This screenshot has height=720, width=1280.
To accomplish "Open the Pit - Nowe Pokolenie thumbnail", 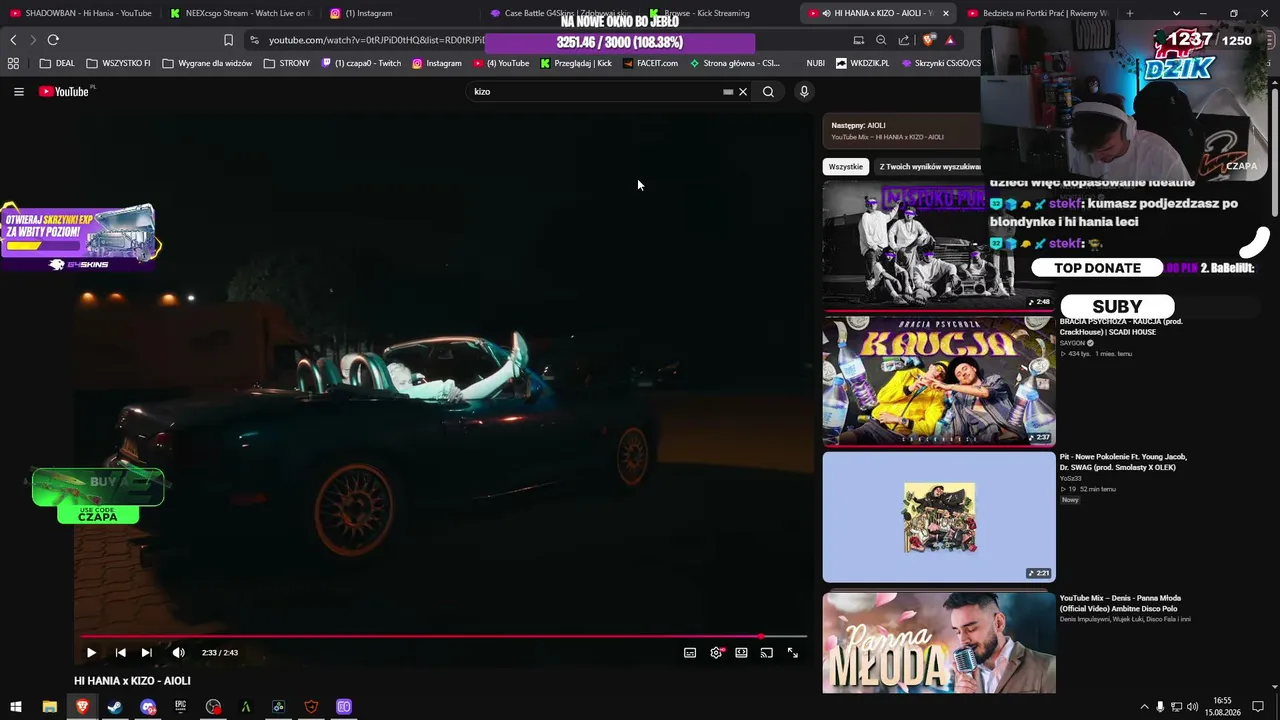I will (x=939, y=517).
